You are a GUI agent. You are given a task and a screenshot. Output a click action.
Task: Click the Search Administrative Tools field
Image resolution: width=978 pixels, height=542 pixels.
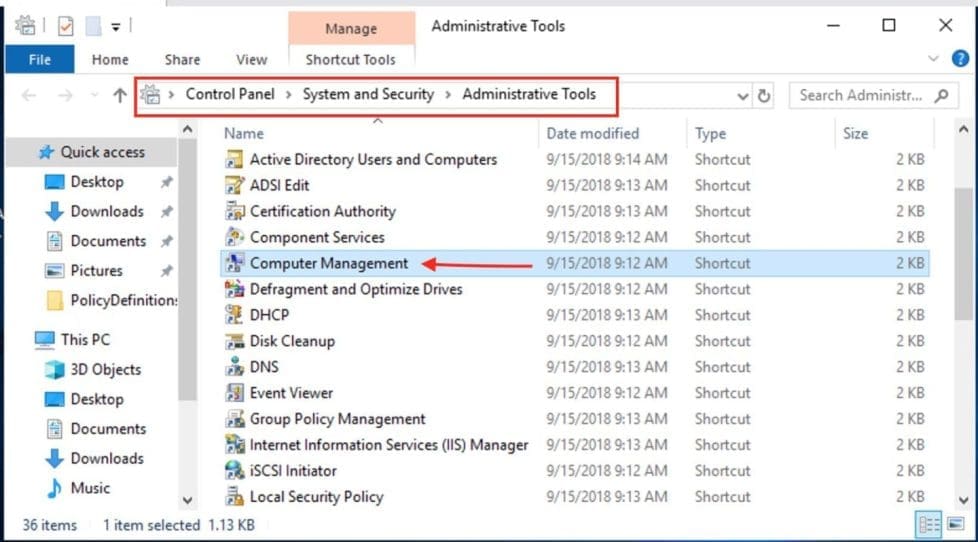860,96
